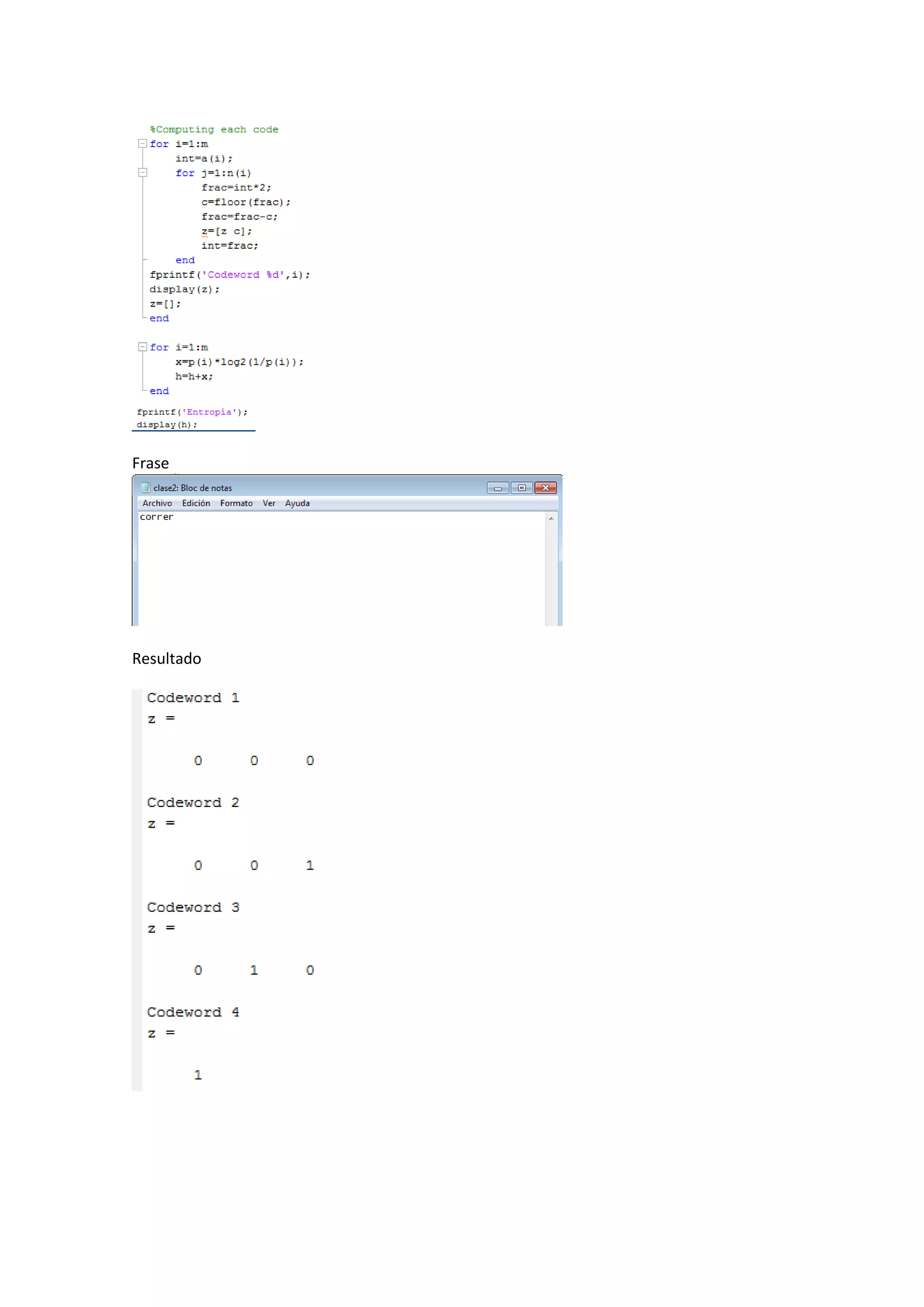Close the clase2 Notepad window
The image size is (924, 1307).
(545, 488)
